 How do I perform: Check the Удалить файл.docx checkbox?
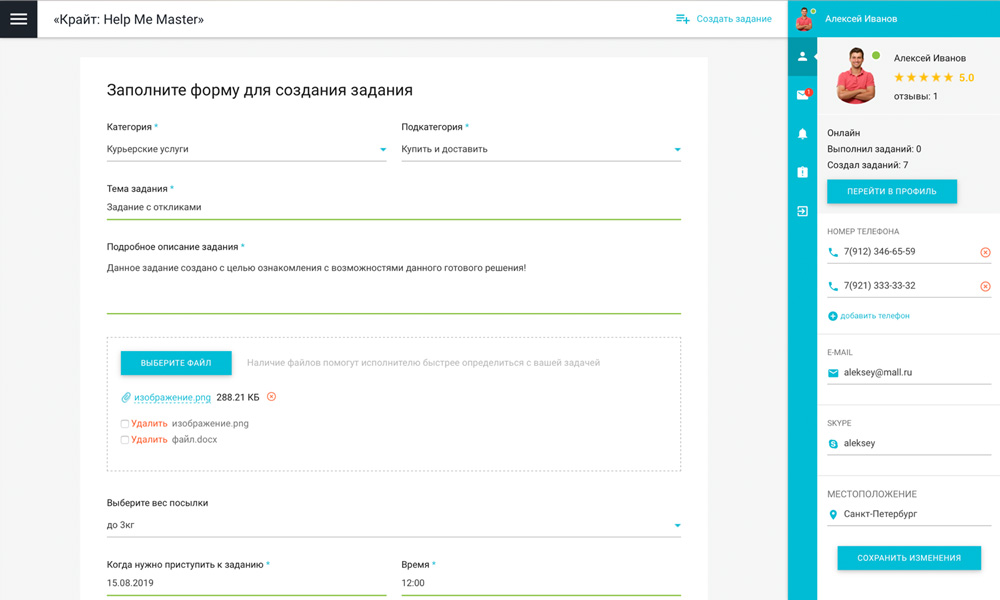[125, 440]
